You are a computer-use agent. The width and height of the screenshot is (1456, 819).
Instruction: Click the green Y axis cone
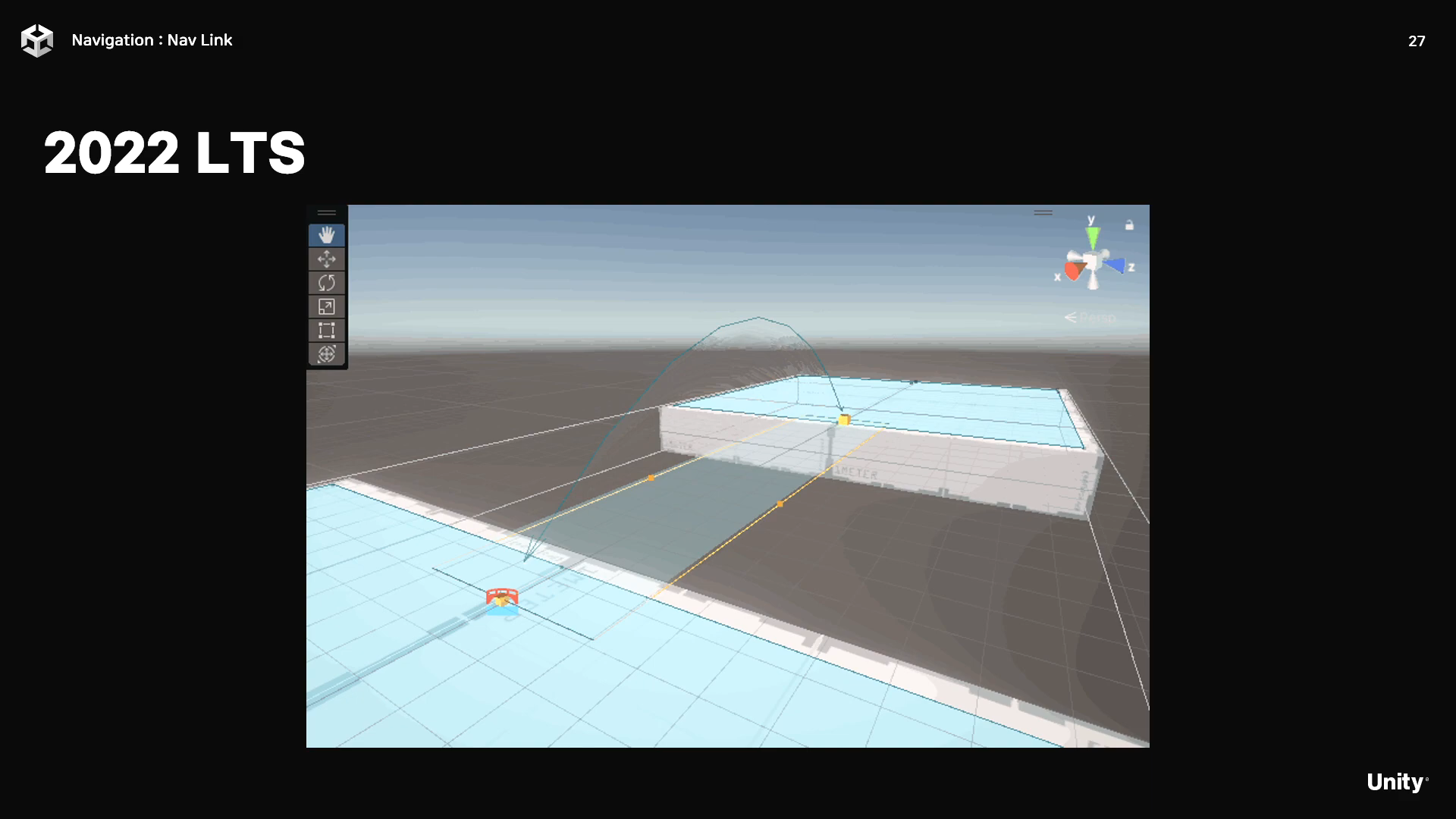tap(1092, 238)
